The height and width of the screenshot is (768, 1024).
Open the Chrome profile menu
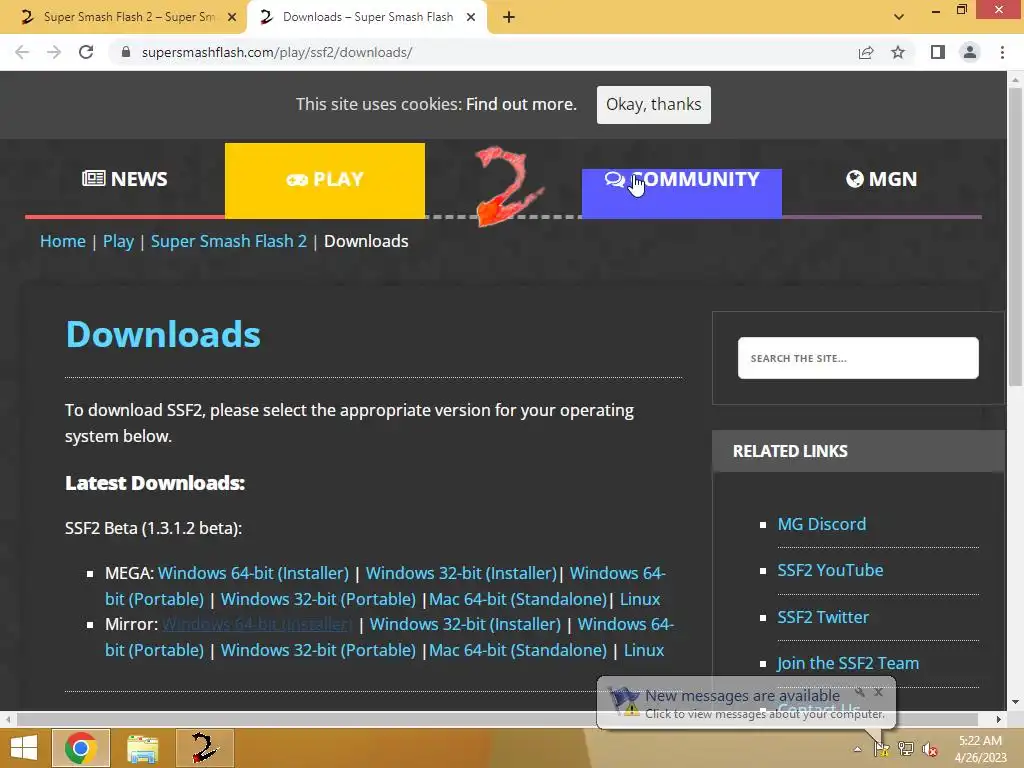pos(970,52)
